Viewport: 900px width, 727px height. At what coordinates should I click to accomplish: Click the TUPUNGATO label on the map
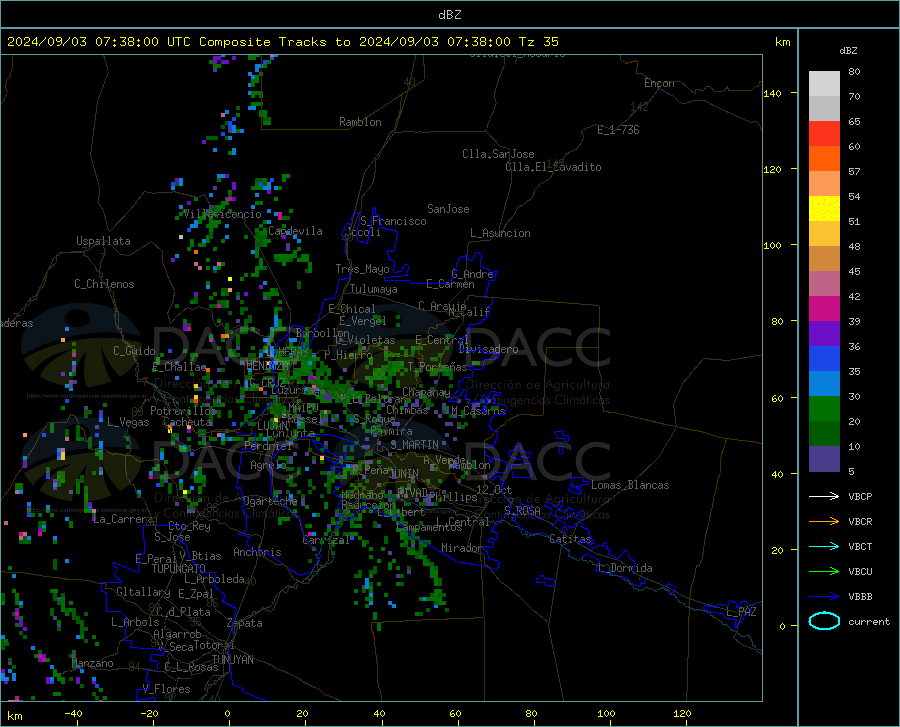(179, 569)
